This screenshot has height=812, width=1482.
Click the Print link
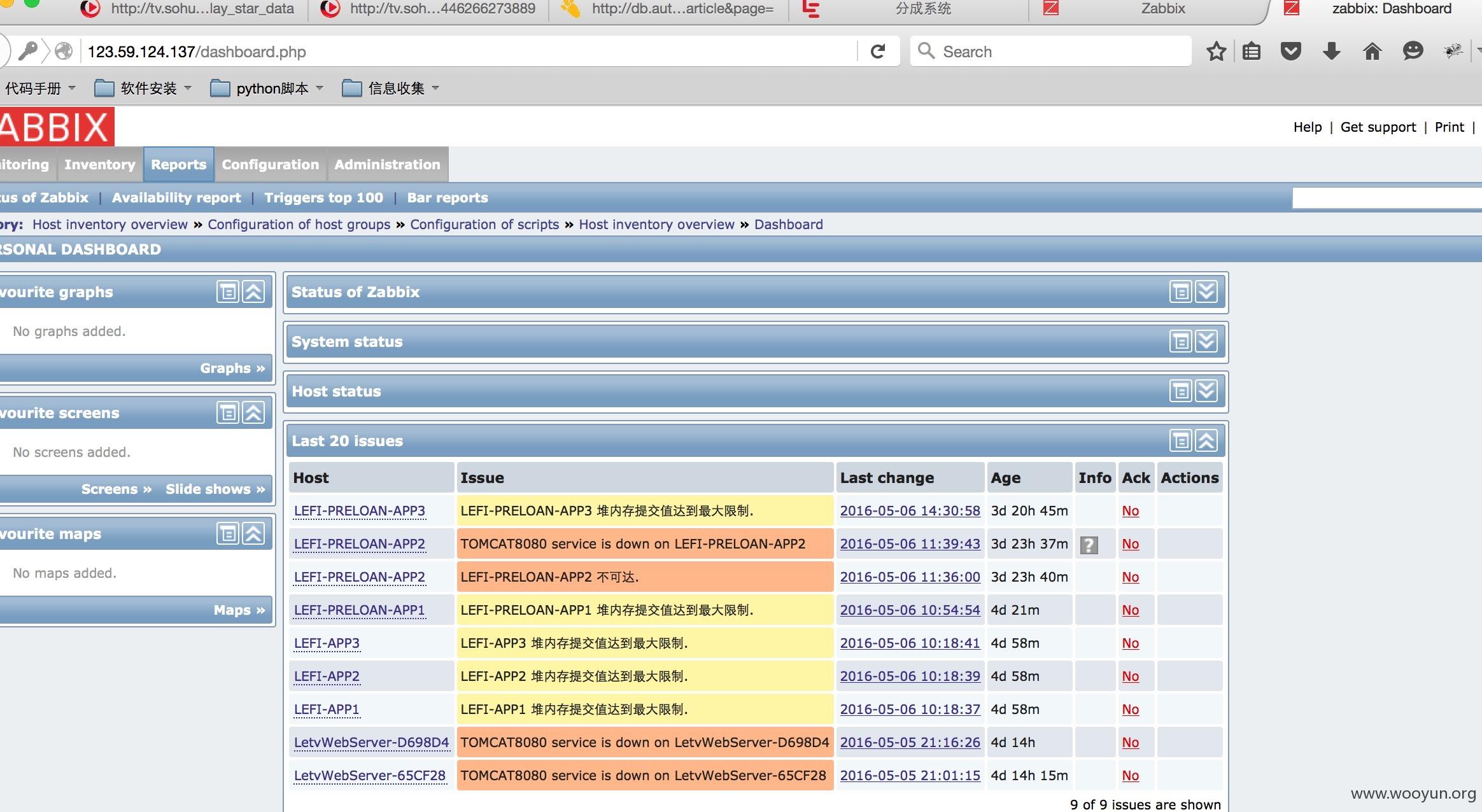1450,127
